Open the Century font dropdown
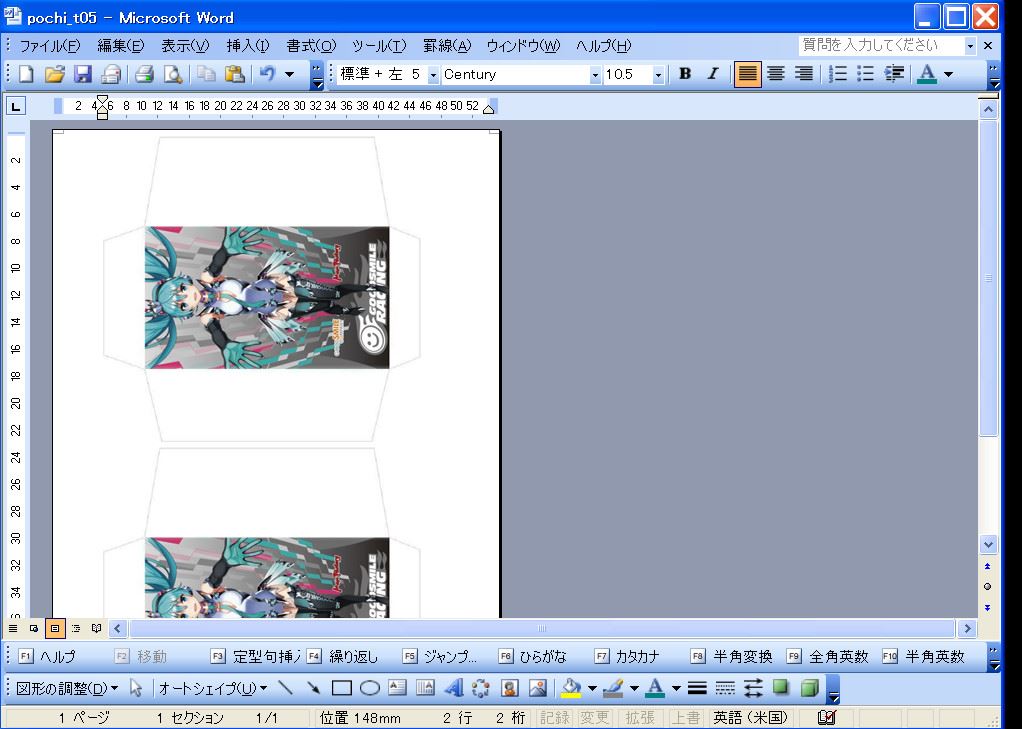Screen dimensions: 1022x729 [594, 75]
